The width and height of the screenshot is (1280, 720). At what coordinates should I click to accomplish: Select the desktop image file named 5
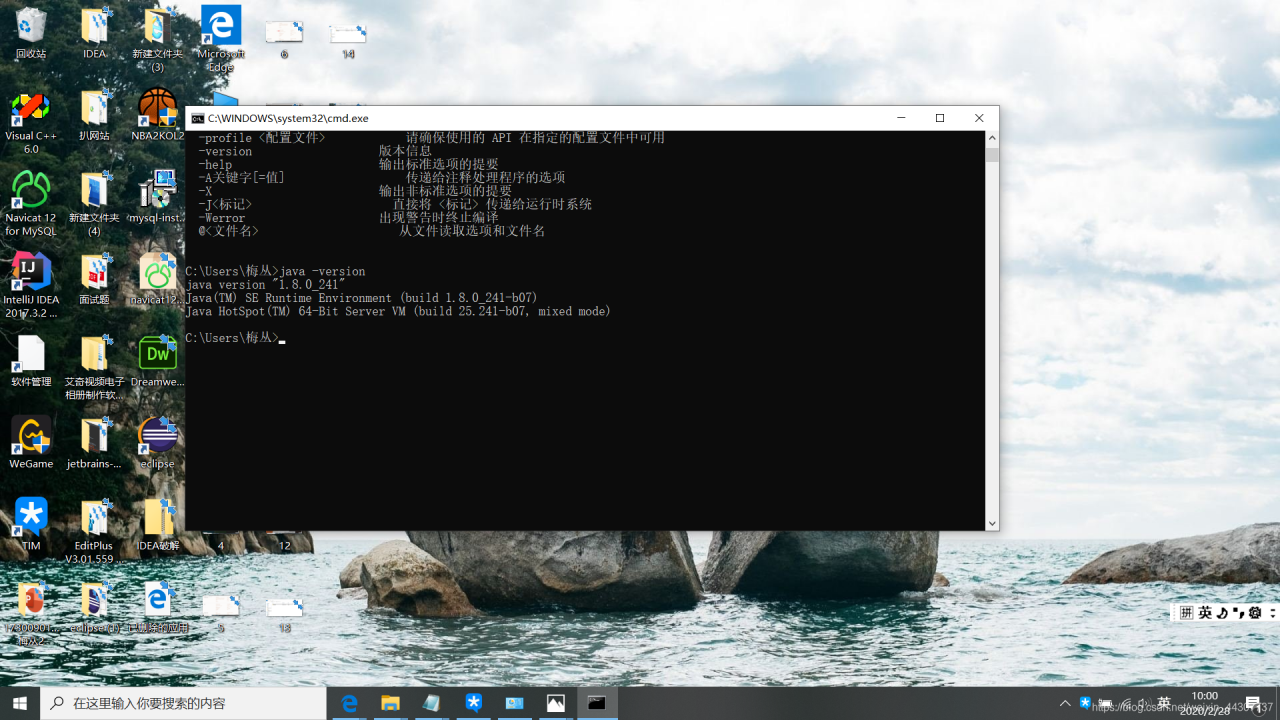(220, 613)
